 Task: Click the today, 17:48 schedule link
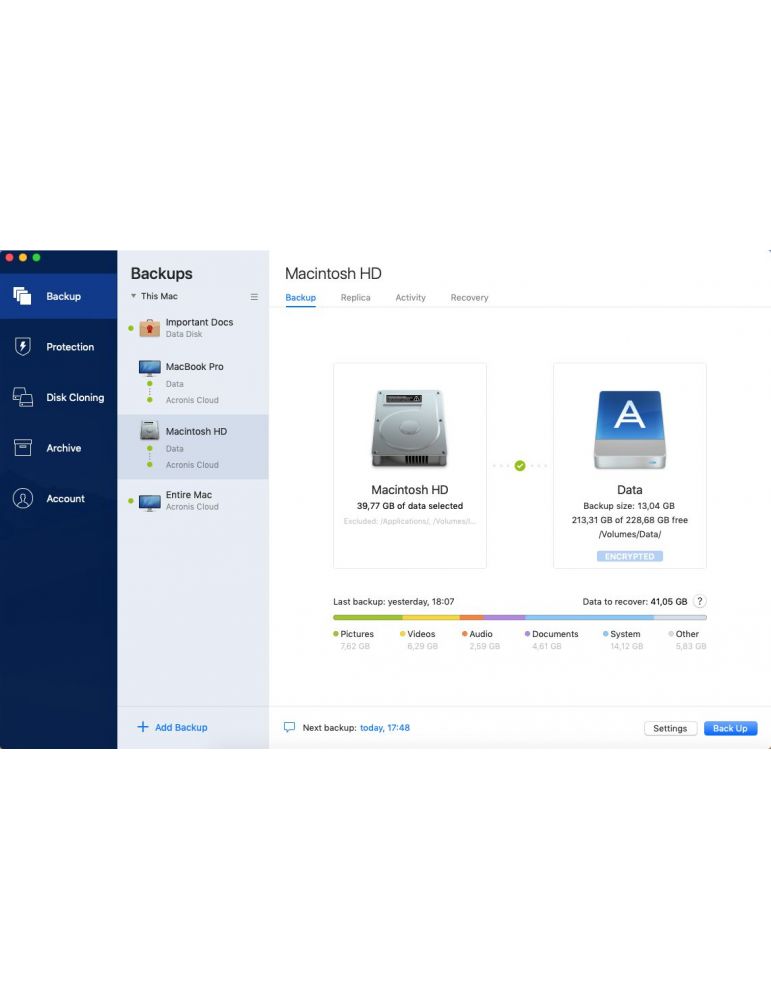(x=385, y=728)
